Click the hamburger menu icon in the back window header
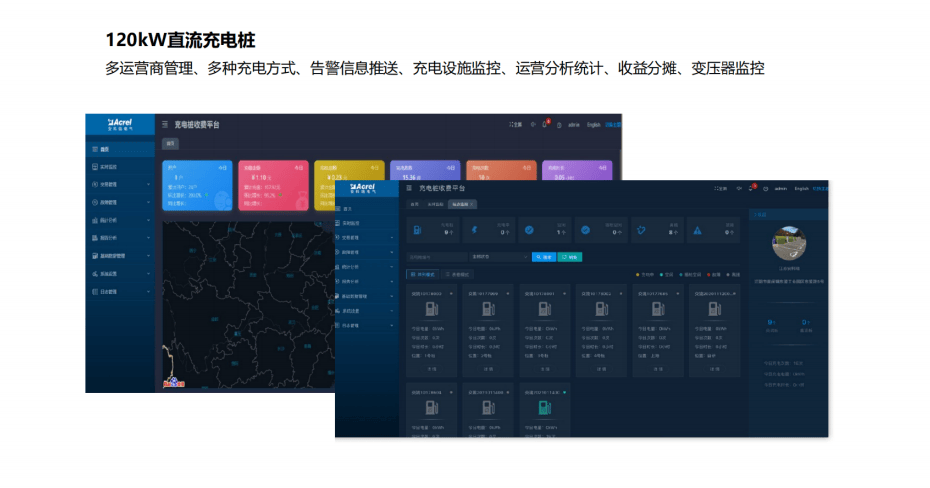 (x=165, y=125)
